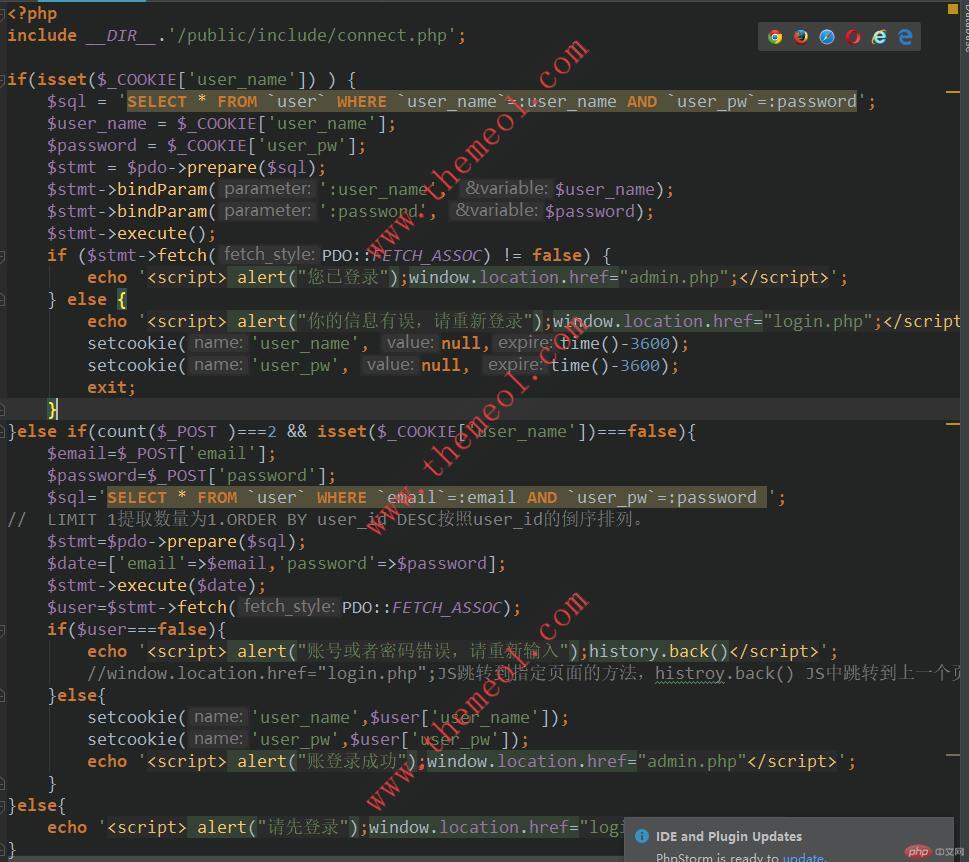Open preview in Chrome browser
This screenshot has width=969, height=862.
775,37
